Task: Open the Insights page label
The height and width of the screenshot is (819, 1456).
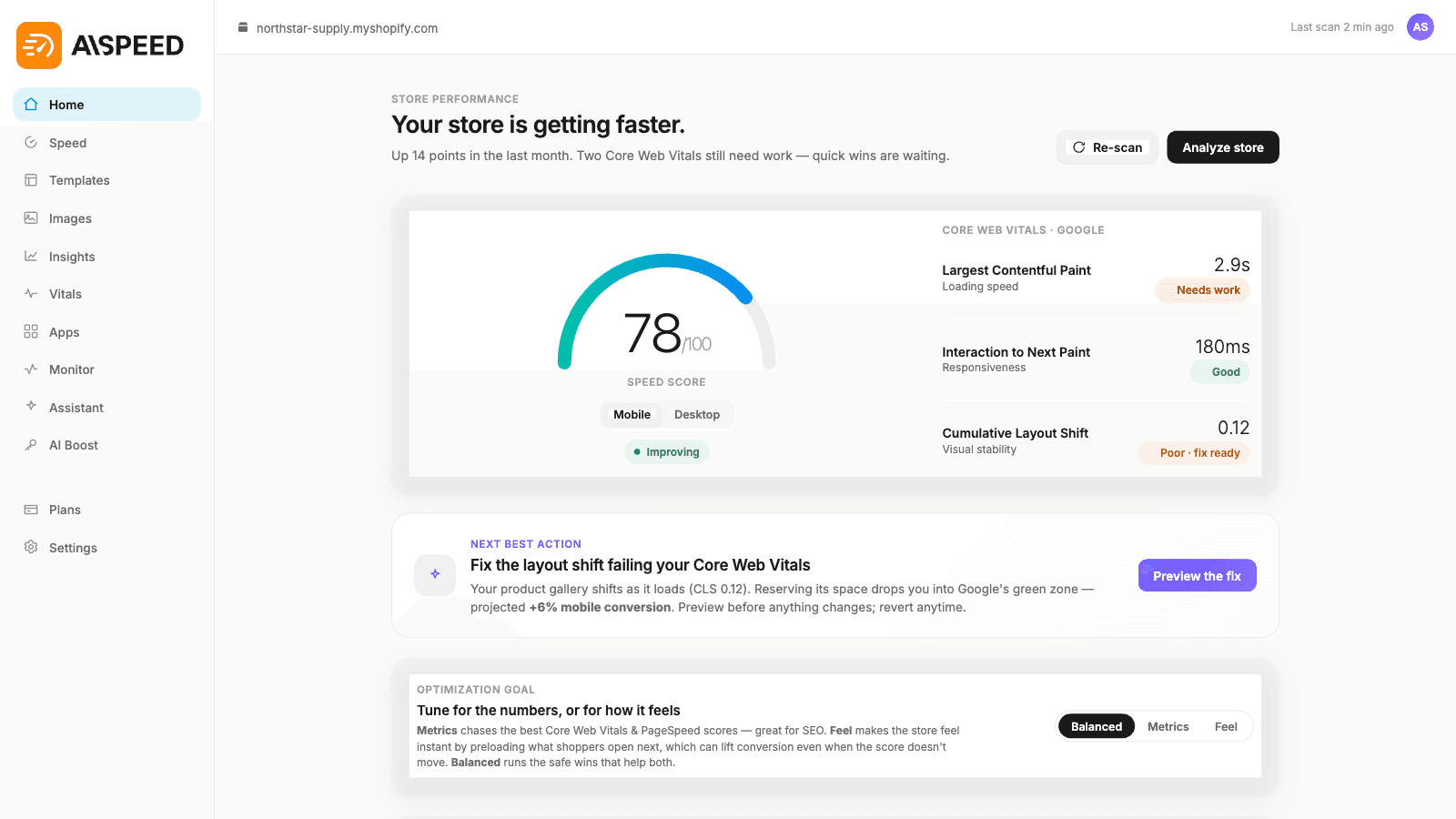Action: 72,257
